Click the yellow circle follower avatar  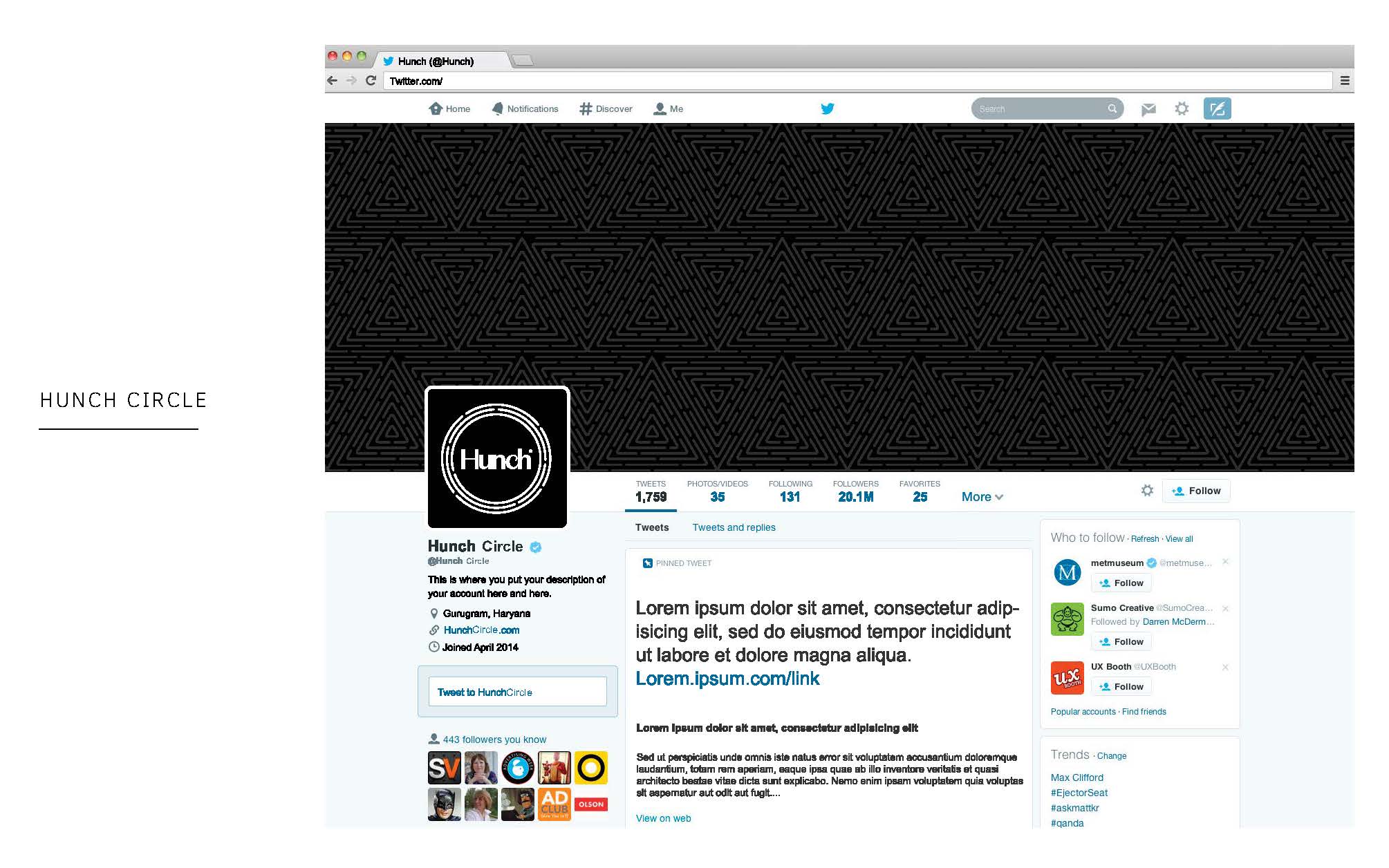click(591, 768)
